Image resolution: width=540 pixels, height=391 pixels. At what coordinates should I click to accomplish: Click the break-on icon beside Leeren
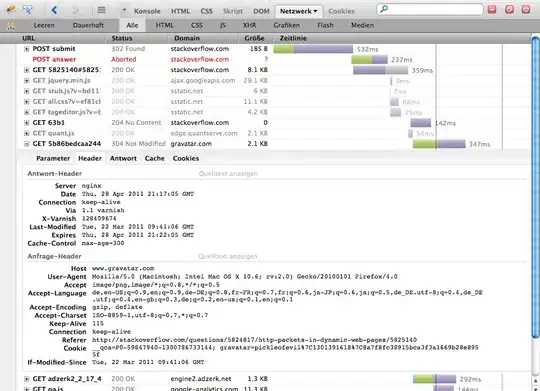(11, 25)
